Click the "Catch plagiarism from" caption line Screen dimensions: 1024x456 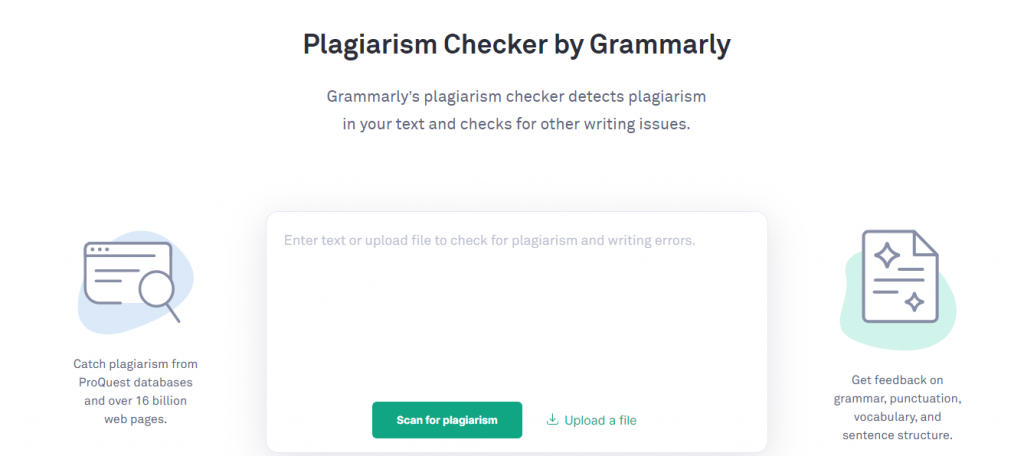(x=135, y=364)
